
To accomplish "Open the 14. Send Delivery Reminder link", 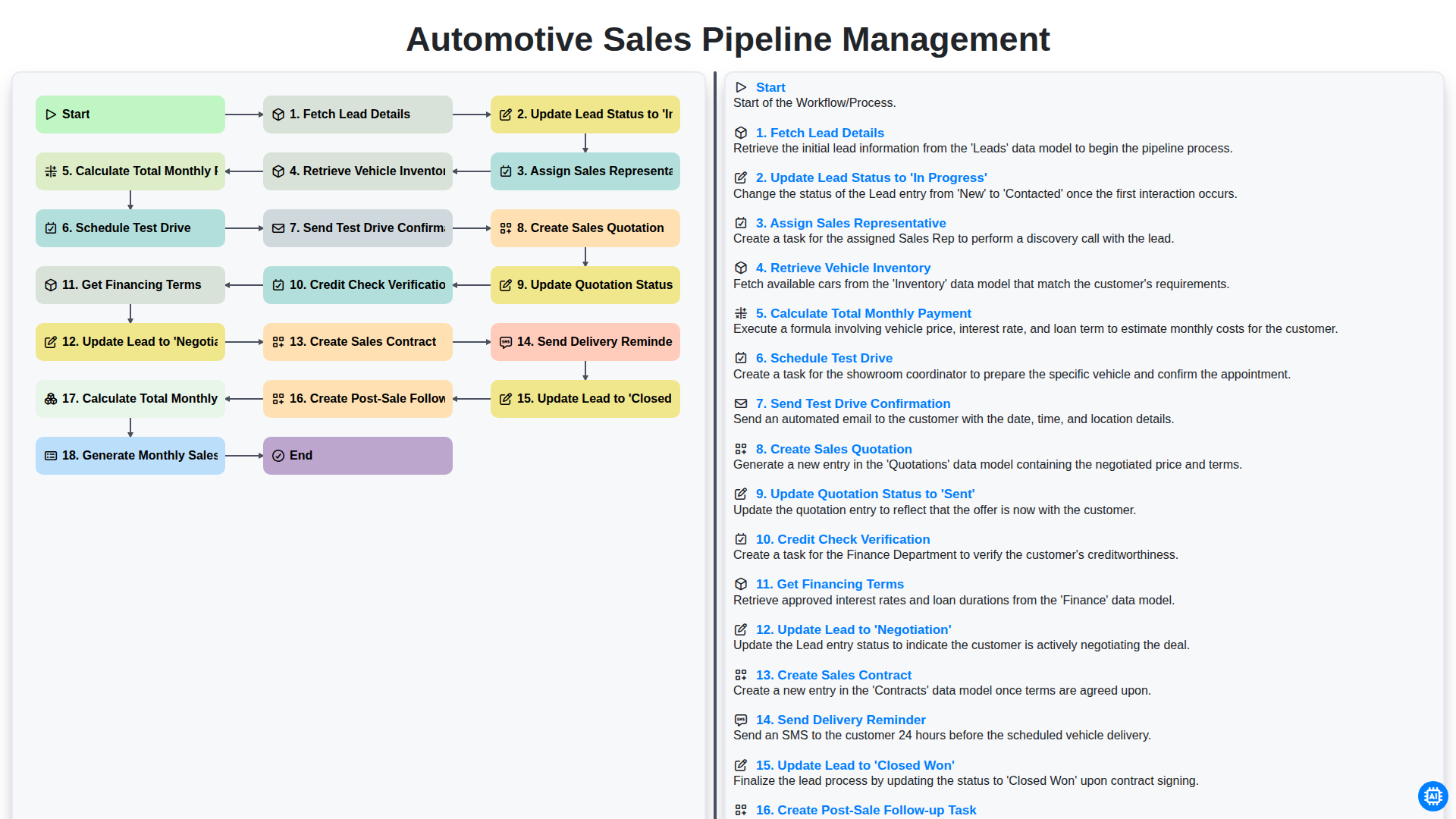I will 840,720.
